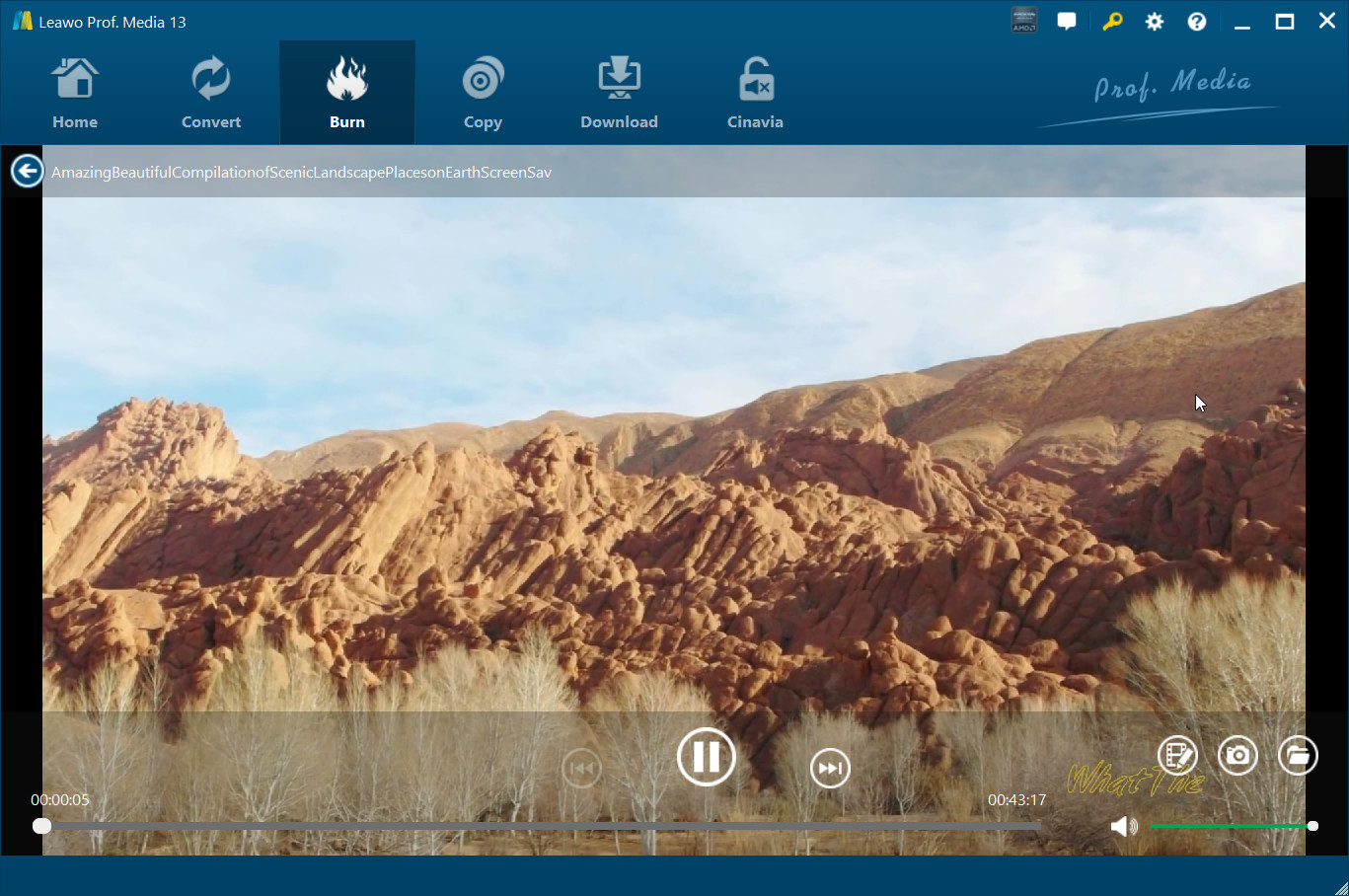The height and width of the screenshot is (896, 1349).
Task: Open the video edit tool
Action: click(1177, 756)
